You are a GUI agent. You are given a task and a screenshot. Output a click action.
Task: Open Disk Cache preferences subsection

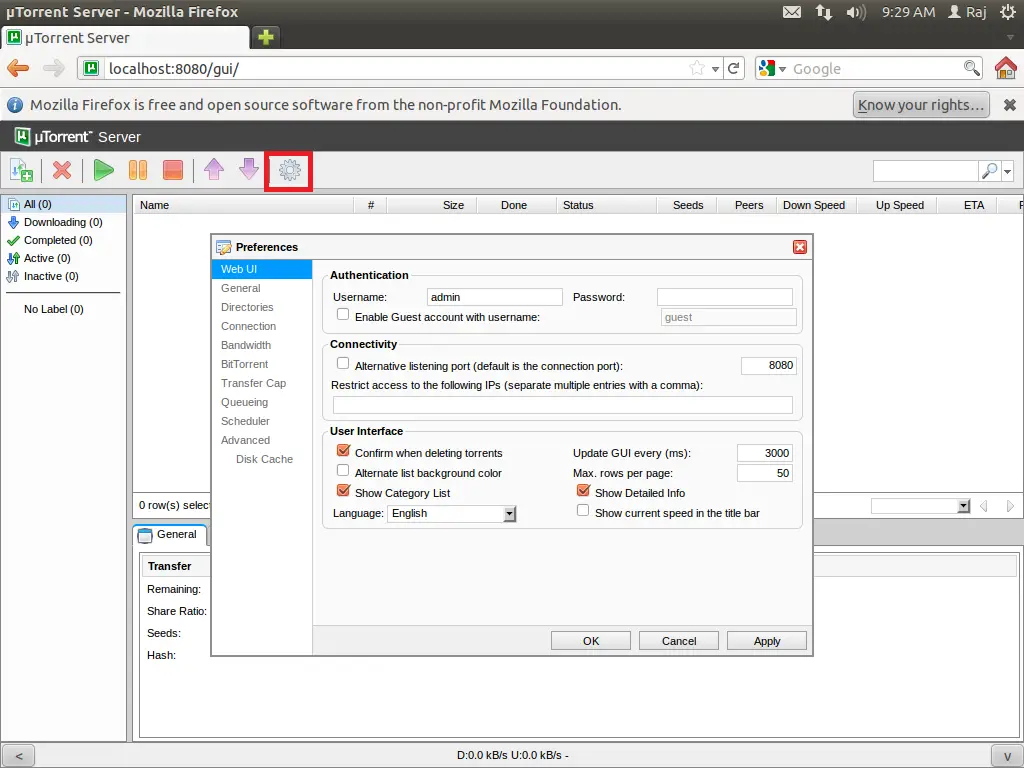(x=264, y=458)
